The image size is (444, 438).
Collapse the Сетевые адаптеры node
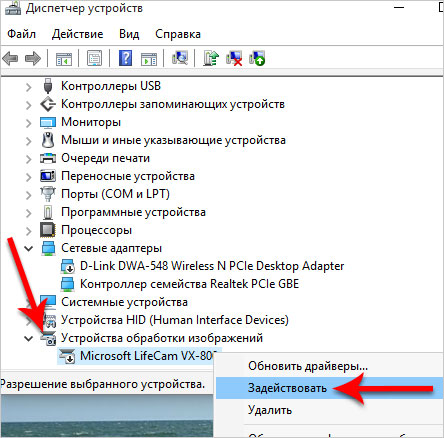29,248
